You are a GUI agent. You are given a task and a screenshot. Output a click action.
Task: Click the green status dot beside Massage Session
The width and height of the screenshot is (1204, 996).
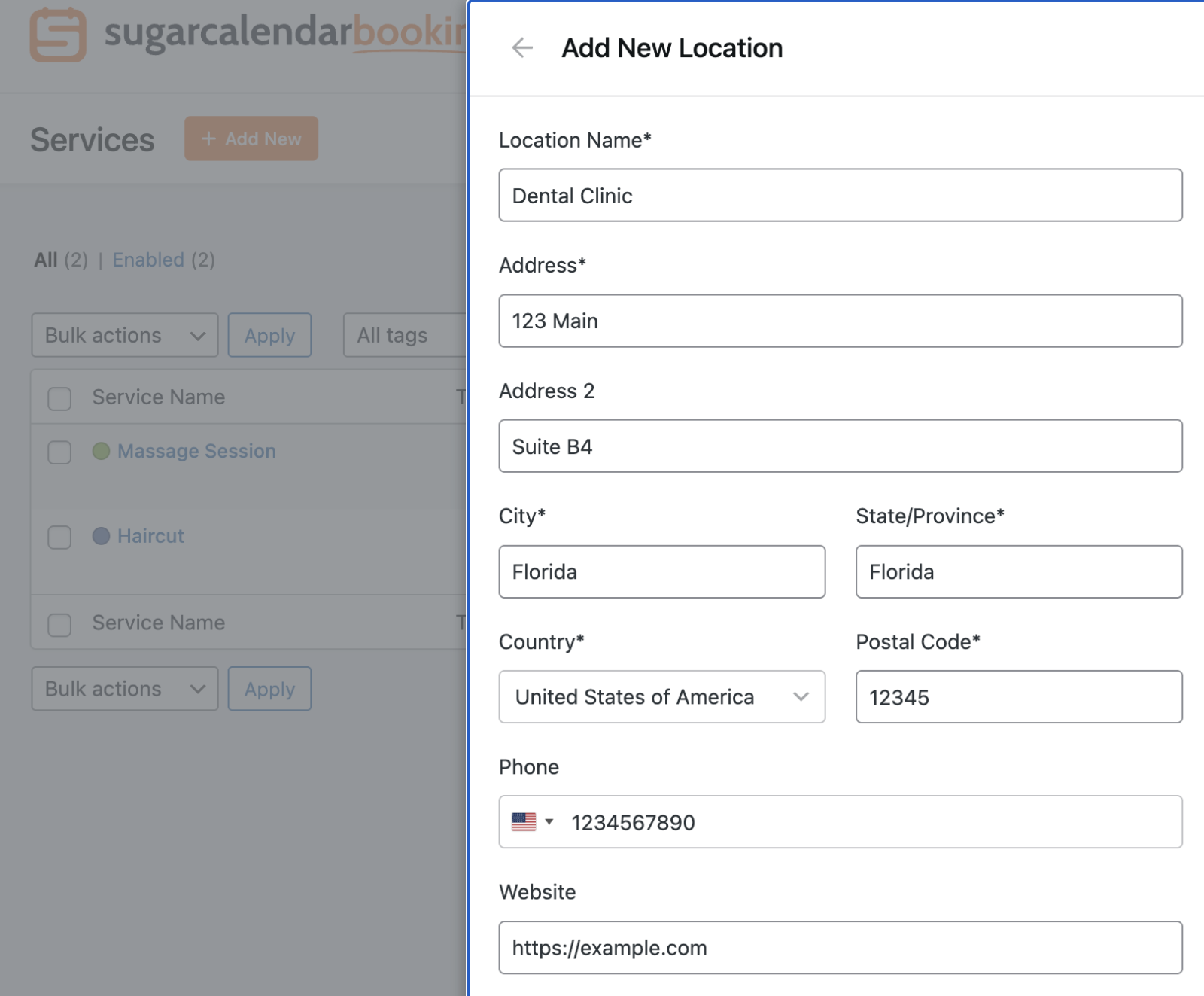101,450
